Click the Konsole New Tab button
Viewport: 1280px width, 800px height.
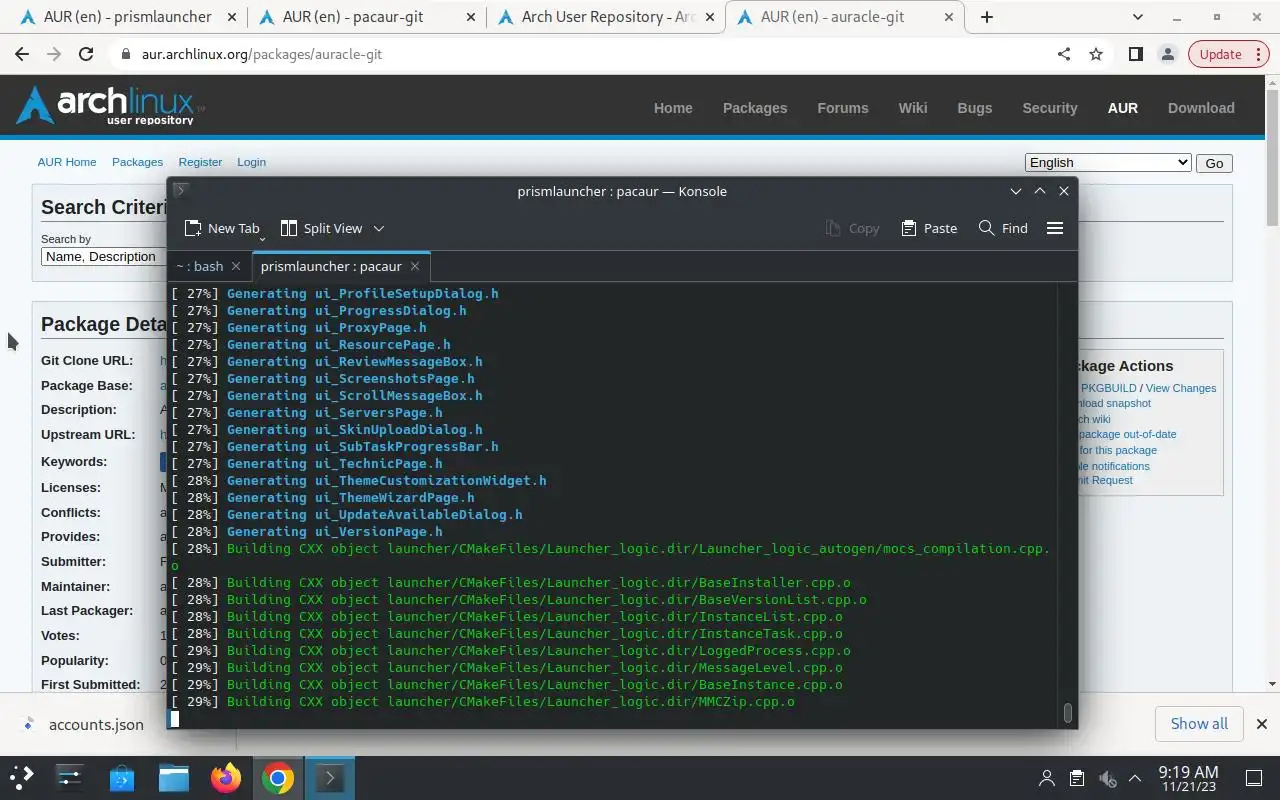(221, 228)
